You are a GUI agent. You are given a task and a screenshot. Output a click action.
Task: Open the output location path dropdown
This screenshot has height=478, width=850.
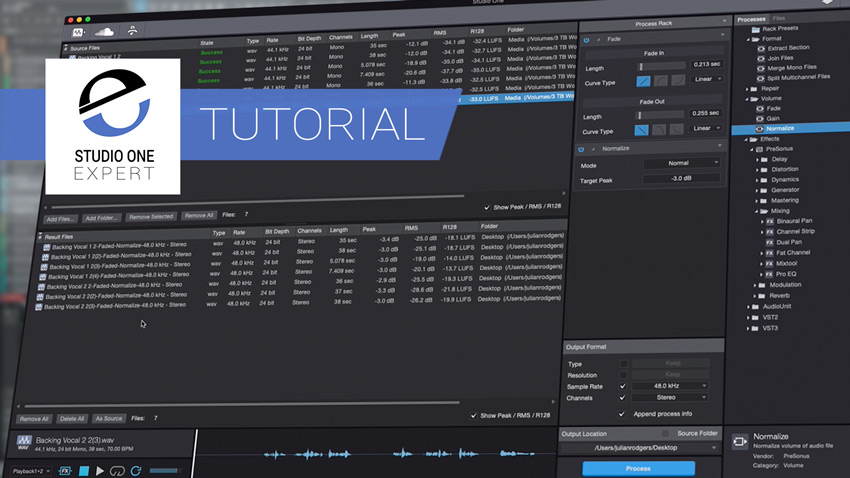[x=640, y=448]
